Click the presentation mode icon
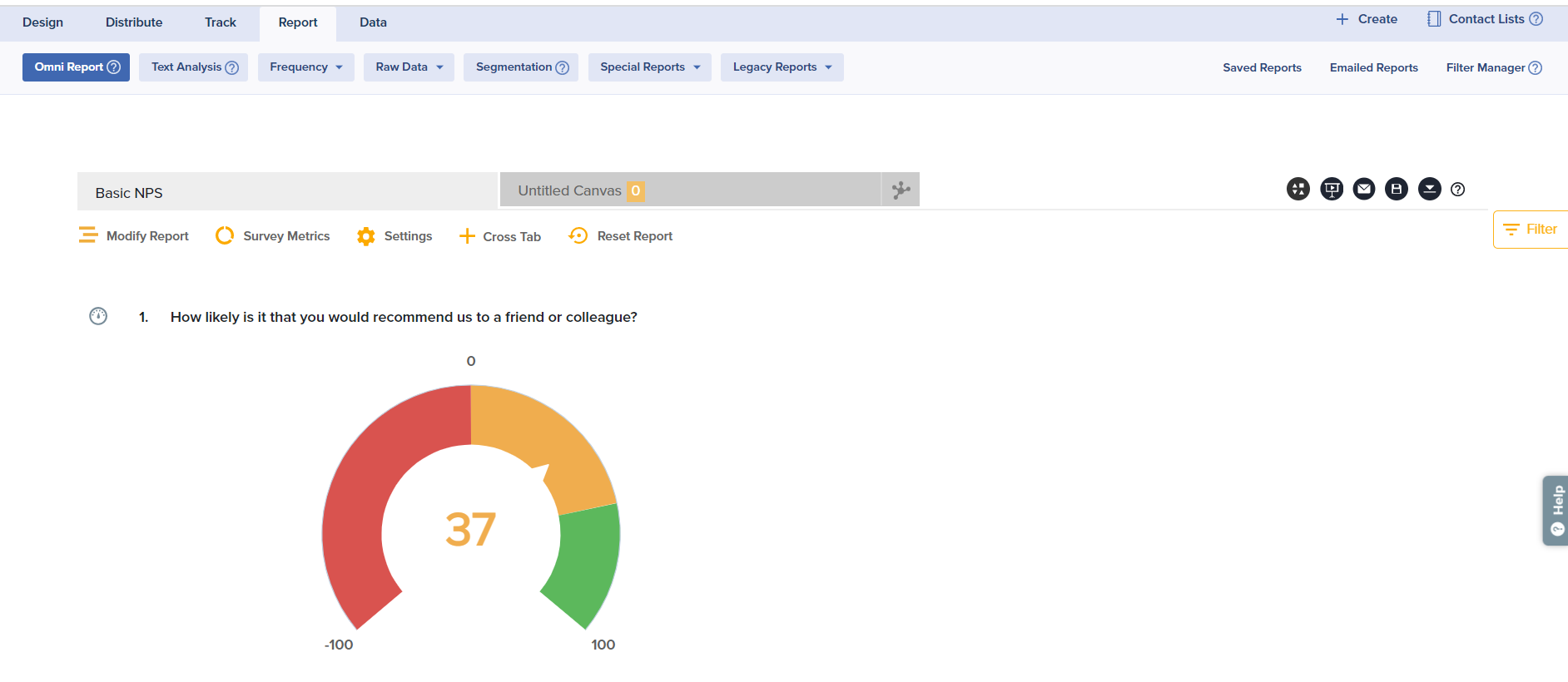This screenshot has width=1568, height=682. pos(1332,190)
